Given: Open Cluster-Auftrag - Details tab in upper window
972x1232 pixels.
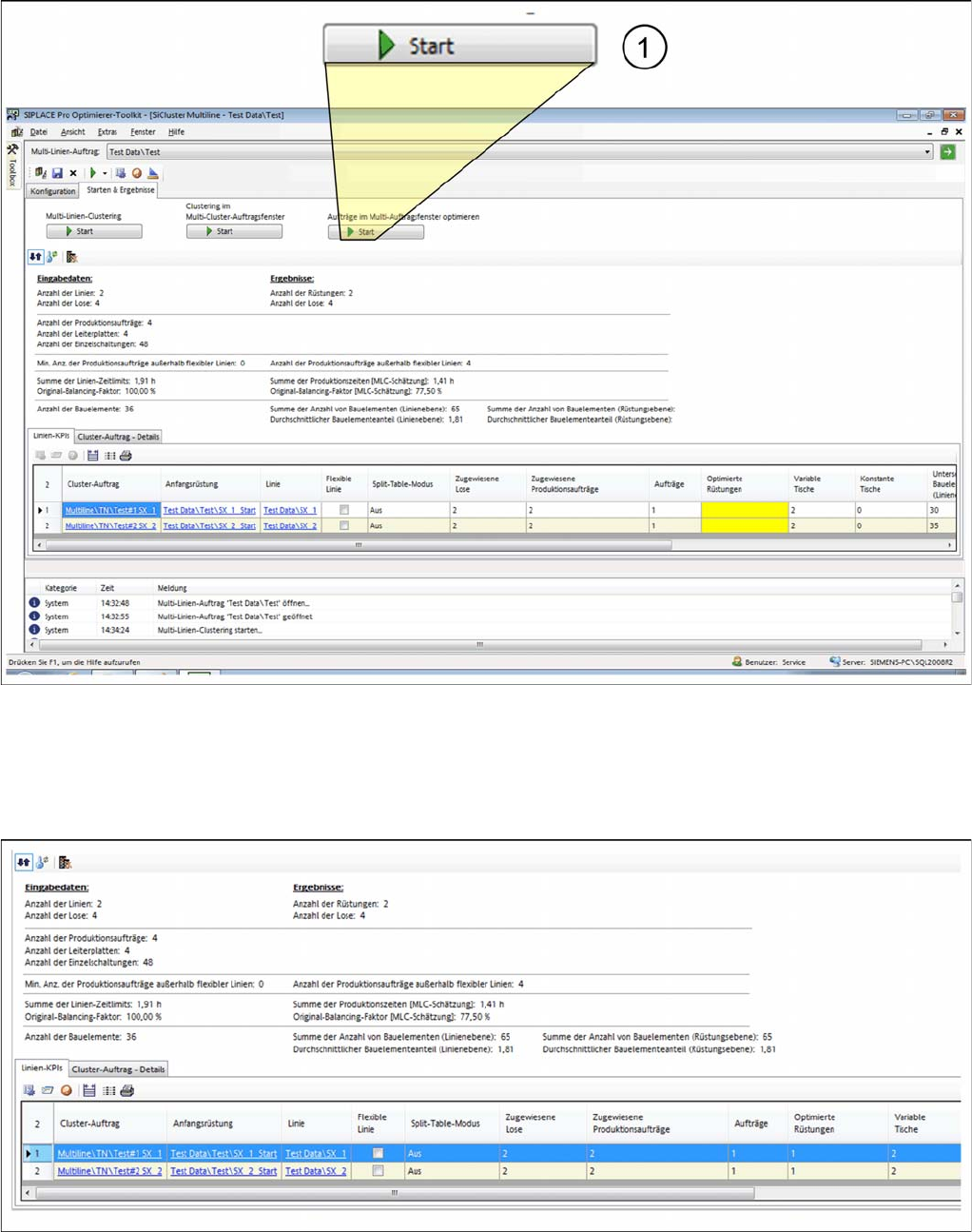Looking at the screenshot, I should (x=118, y=437).
